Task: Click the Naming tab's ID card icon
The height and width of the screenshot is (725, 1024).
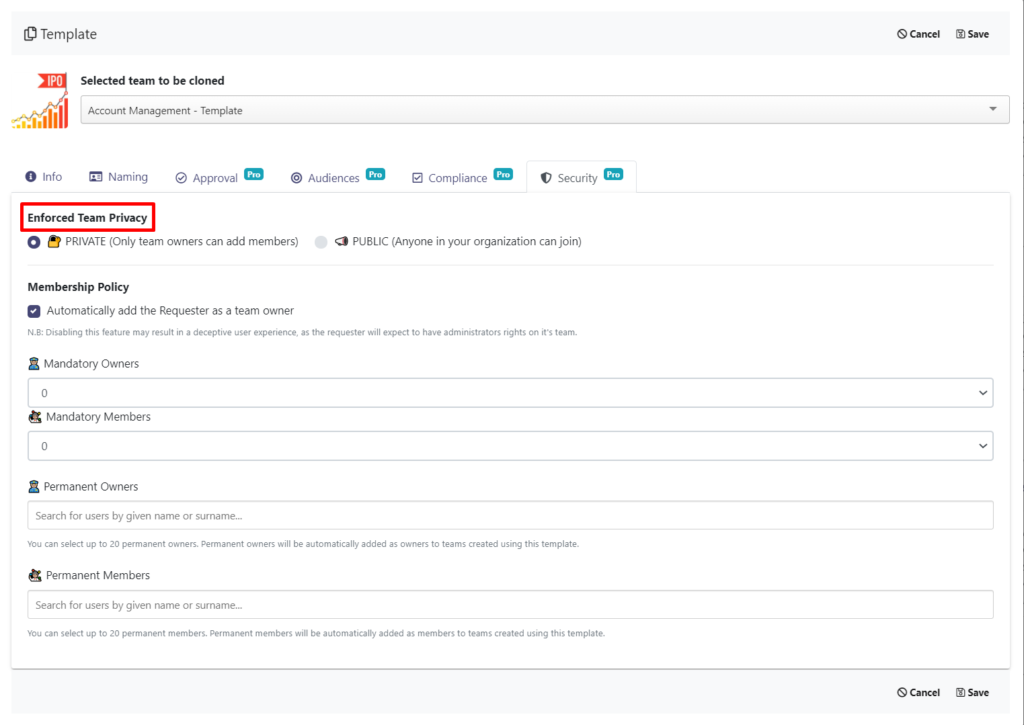Action: point(96,177)
